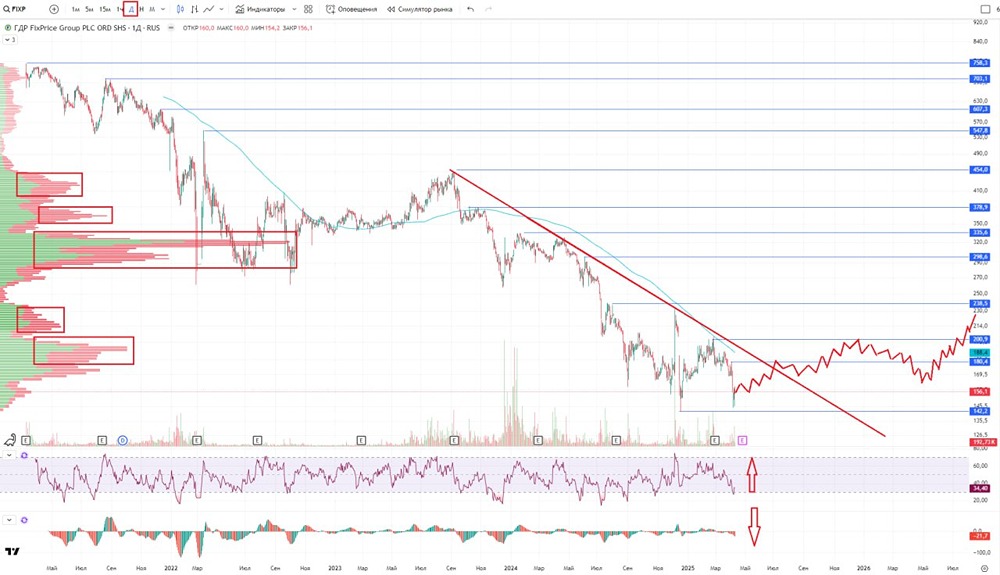Select the weekly Н timeframe

[142, 10]
